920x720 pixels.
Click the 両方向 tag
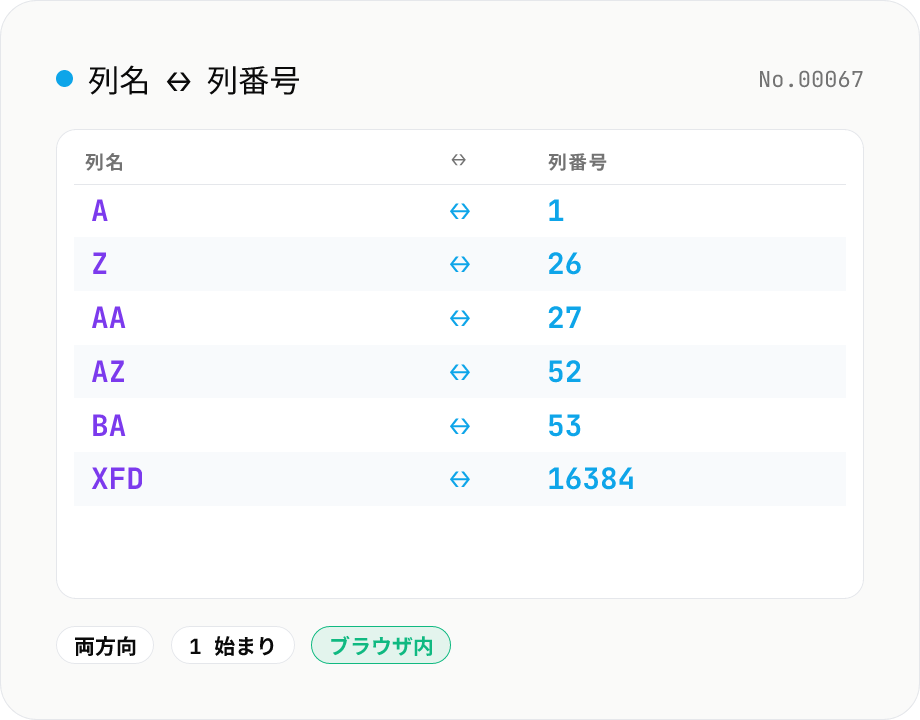(x=105, y=645)
